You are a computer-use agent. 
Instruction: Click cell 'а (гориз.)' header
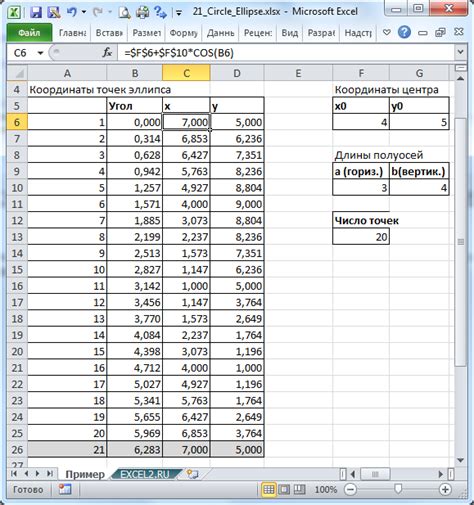[361, 171]
